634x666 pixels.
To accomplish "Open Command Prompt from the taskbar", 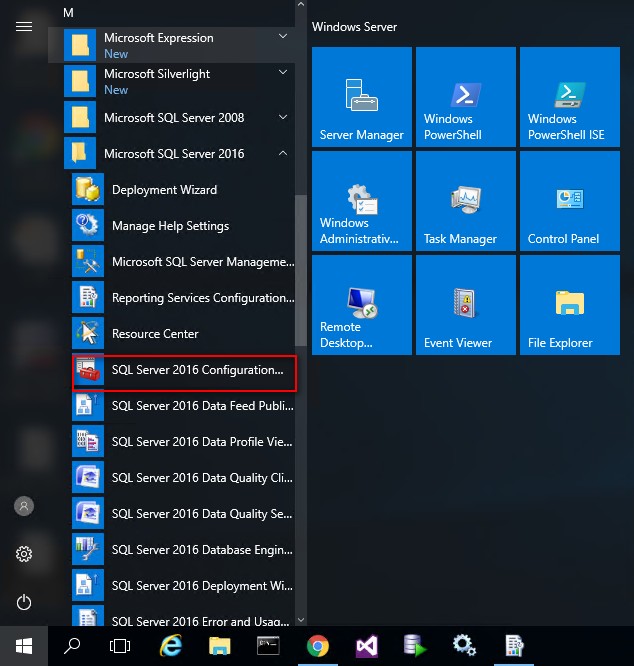I will (268, 646).
